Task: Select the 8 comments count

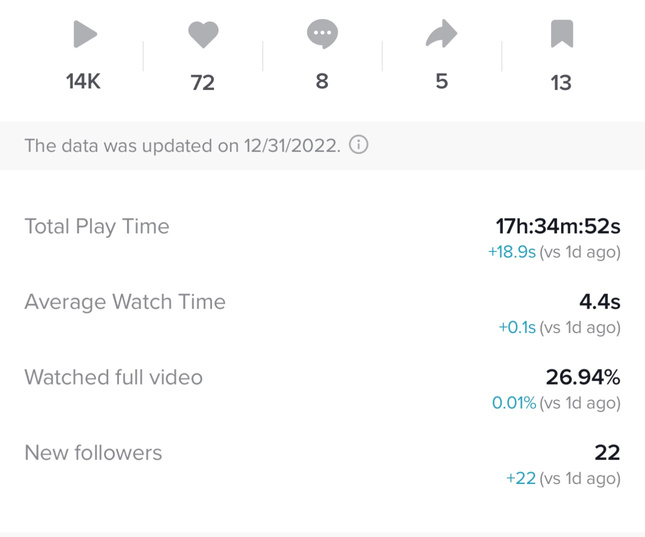Action: coord(322,82)
